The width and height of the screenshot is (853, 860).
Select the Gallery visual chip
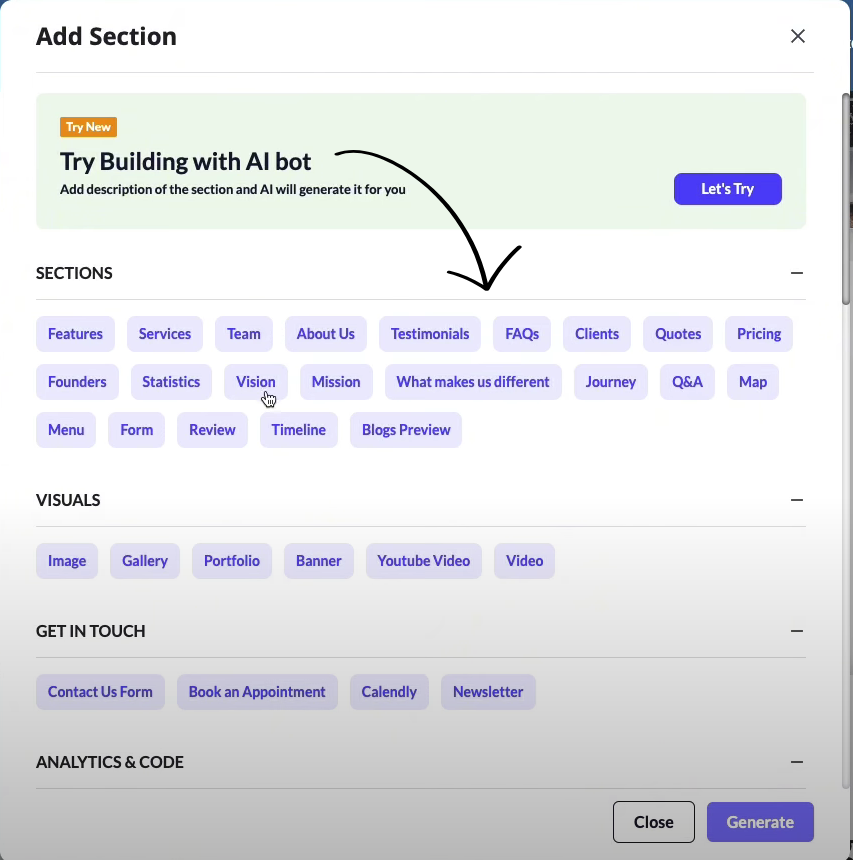pos(145,561)
